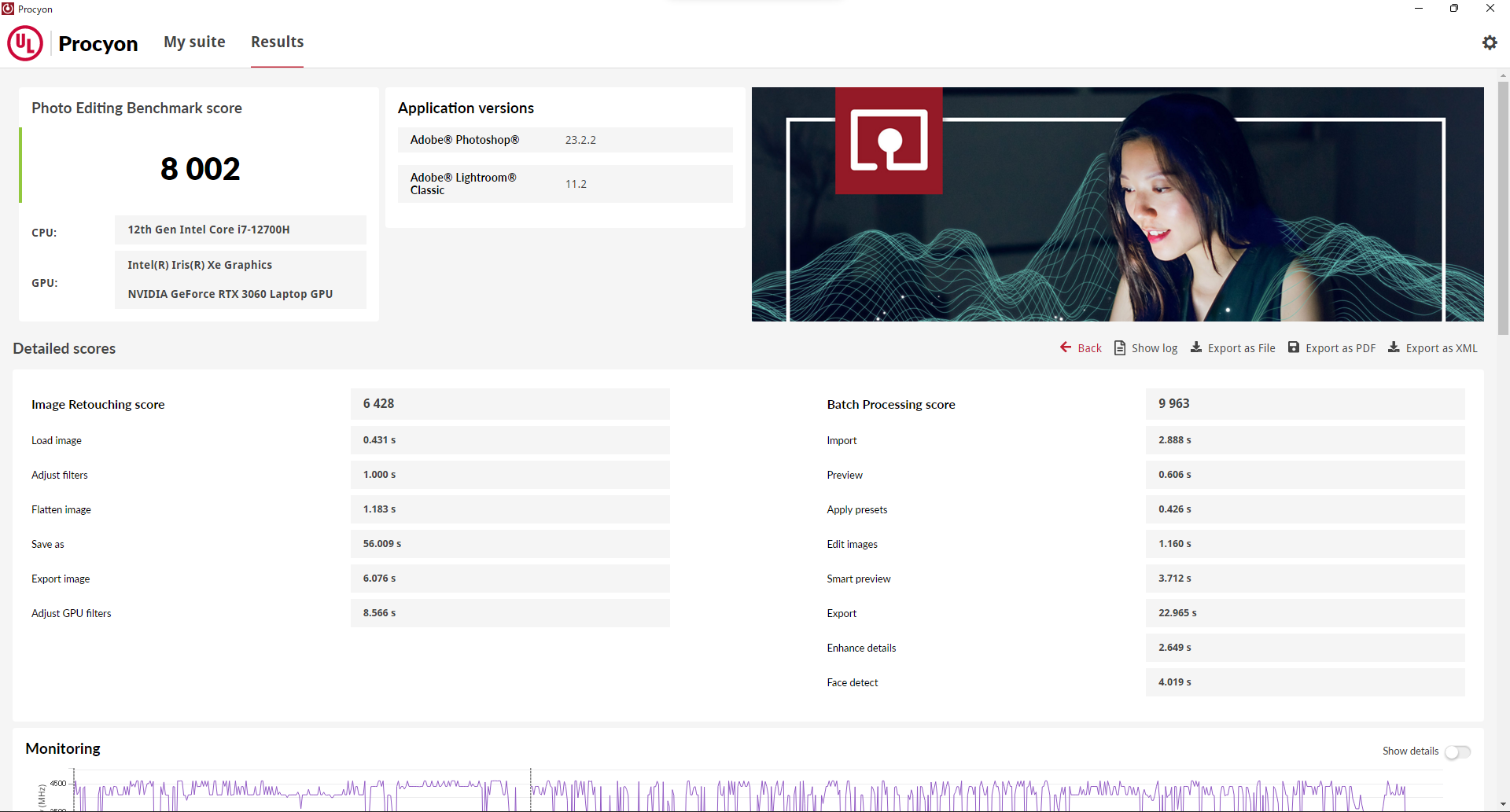Click the Image Retouching score value 6 428
1510x812 pixels.
tap(378, 403)
